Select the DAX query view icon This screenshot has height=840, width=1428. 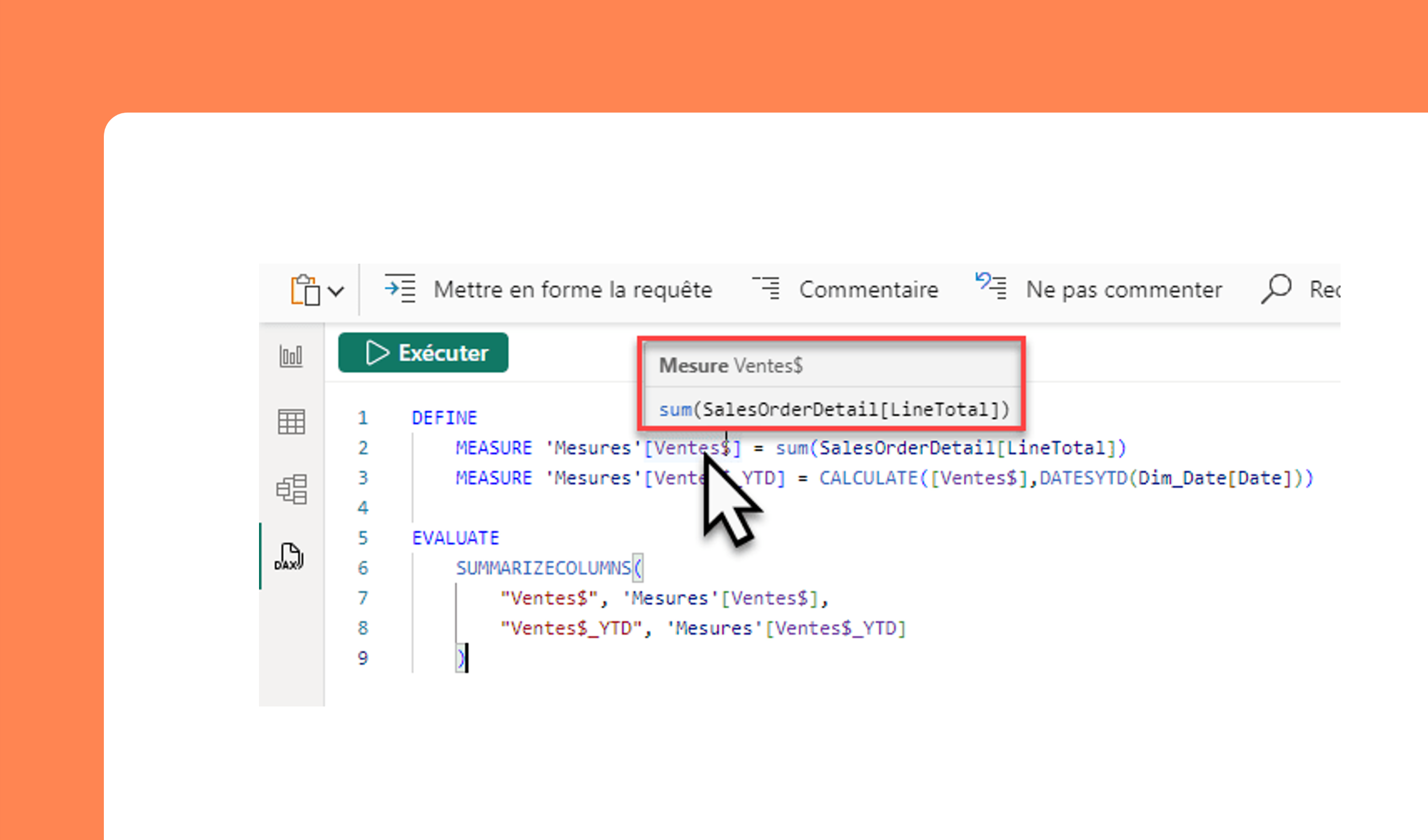point(289,556)
